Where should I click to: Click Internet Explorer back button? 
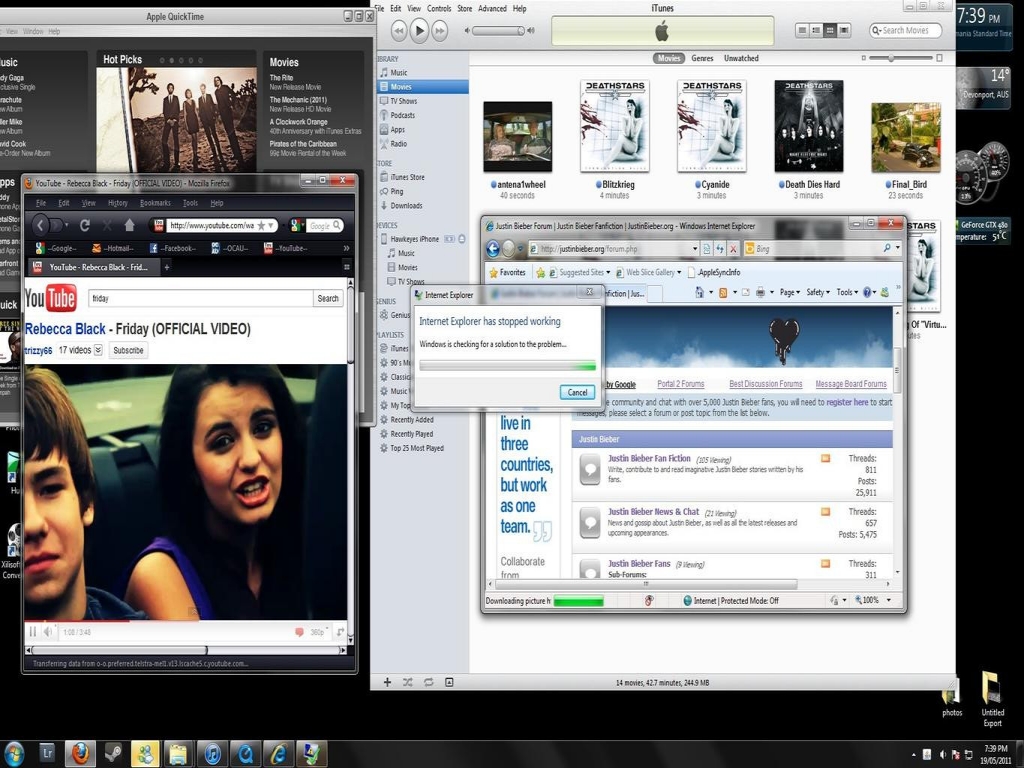click(493, 249)
